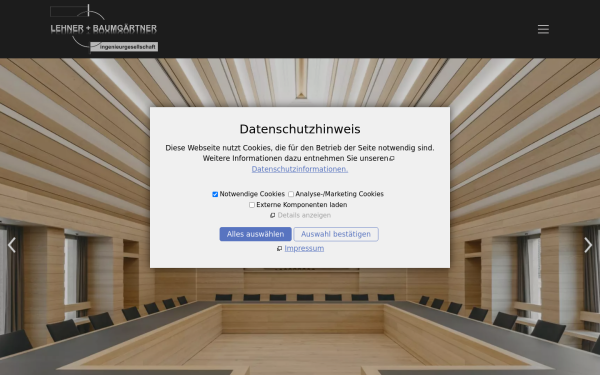Viewport: 600px width, 375px height.
Task: Expand Details anzeigen section
Action: pos(304,215)
